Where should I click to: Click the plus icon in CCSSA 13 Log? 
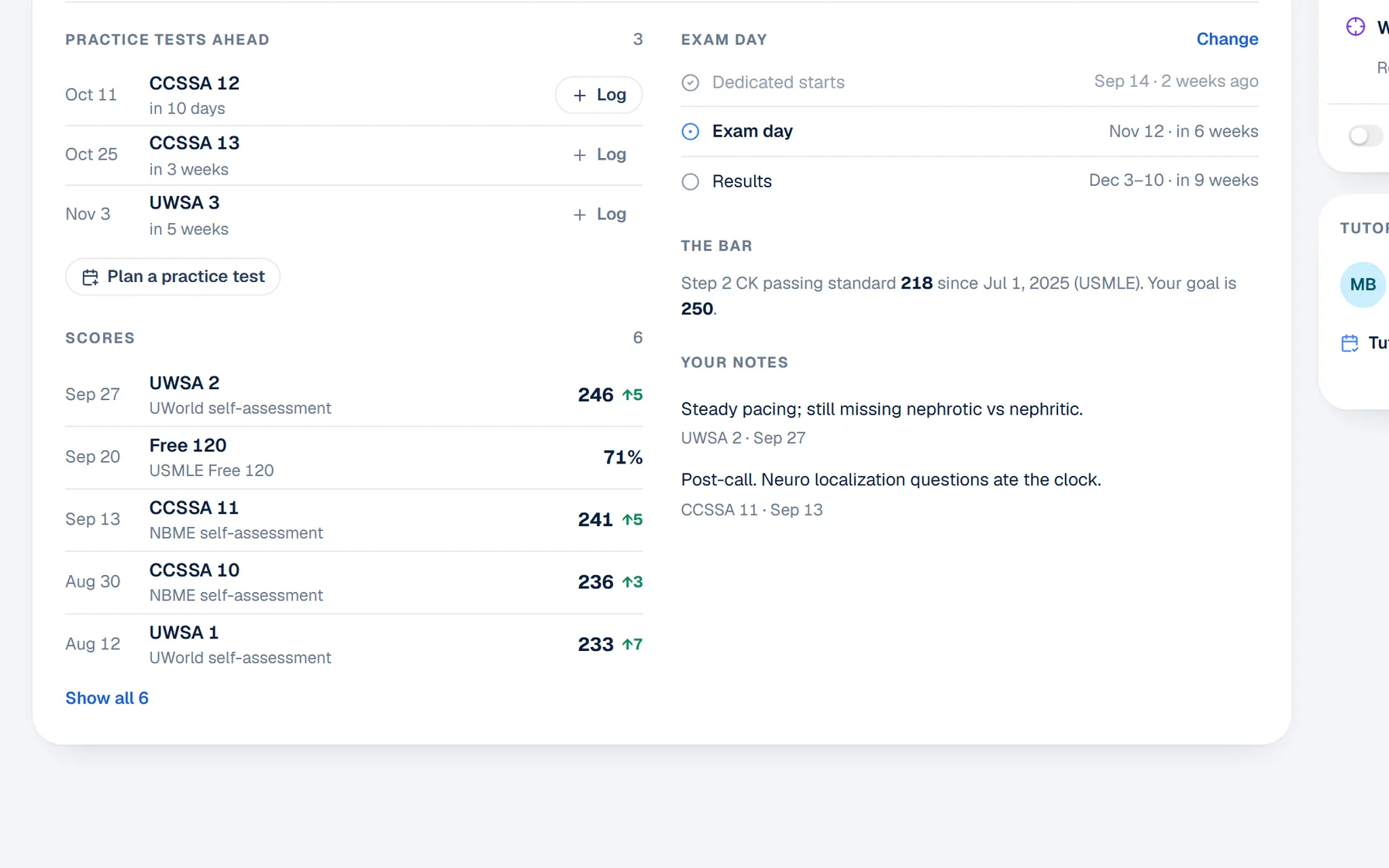[579, 155]
